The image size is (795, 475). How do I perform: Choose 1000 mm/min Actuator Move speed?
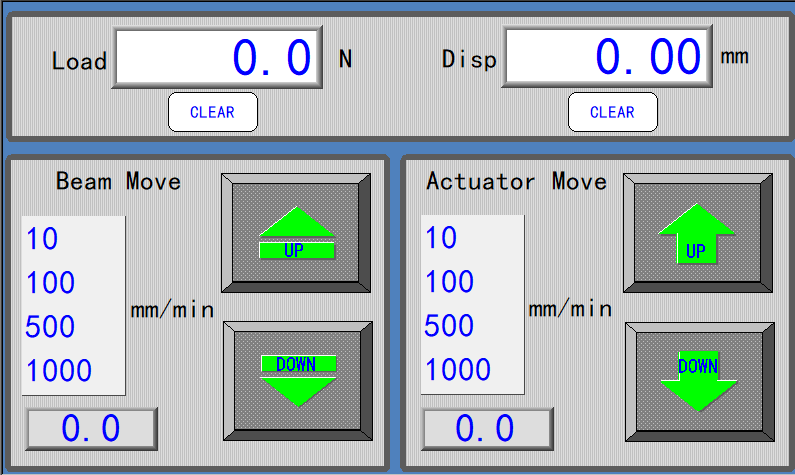tap(458, 370)
